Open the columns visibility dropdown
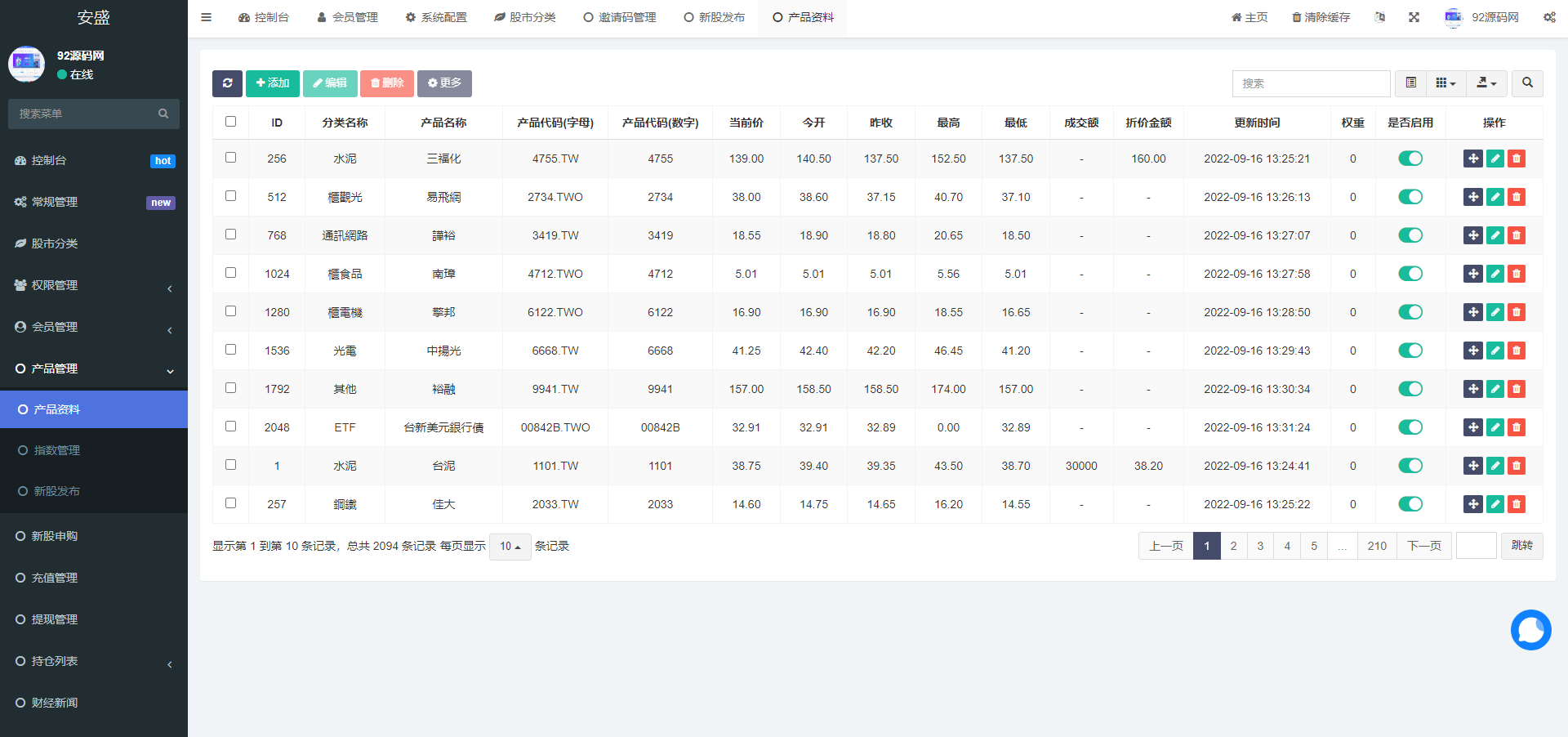The width and height of the screenshot is (1568, 737). tap(1445, 83)
